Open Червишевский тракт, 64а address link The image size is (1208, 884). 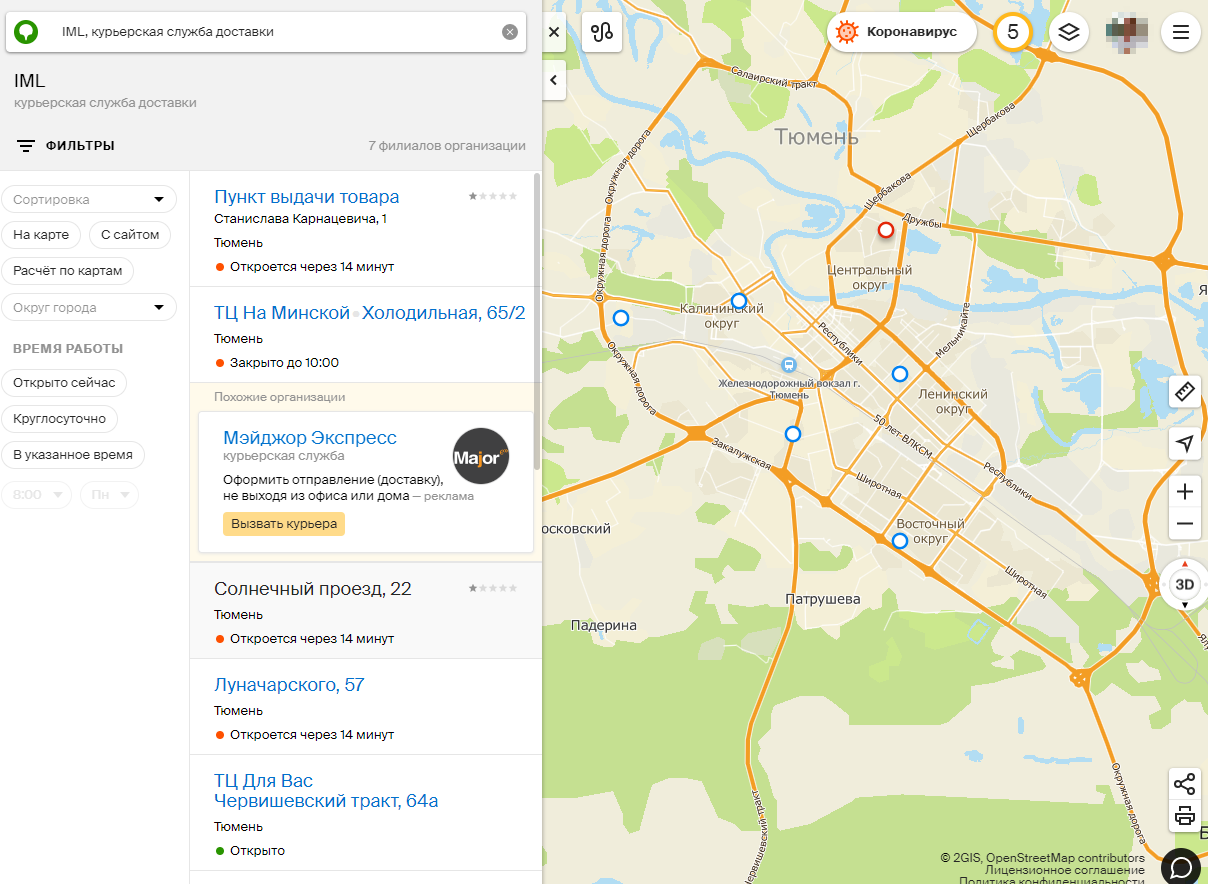pos(326,801)
